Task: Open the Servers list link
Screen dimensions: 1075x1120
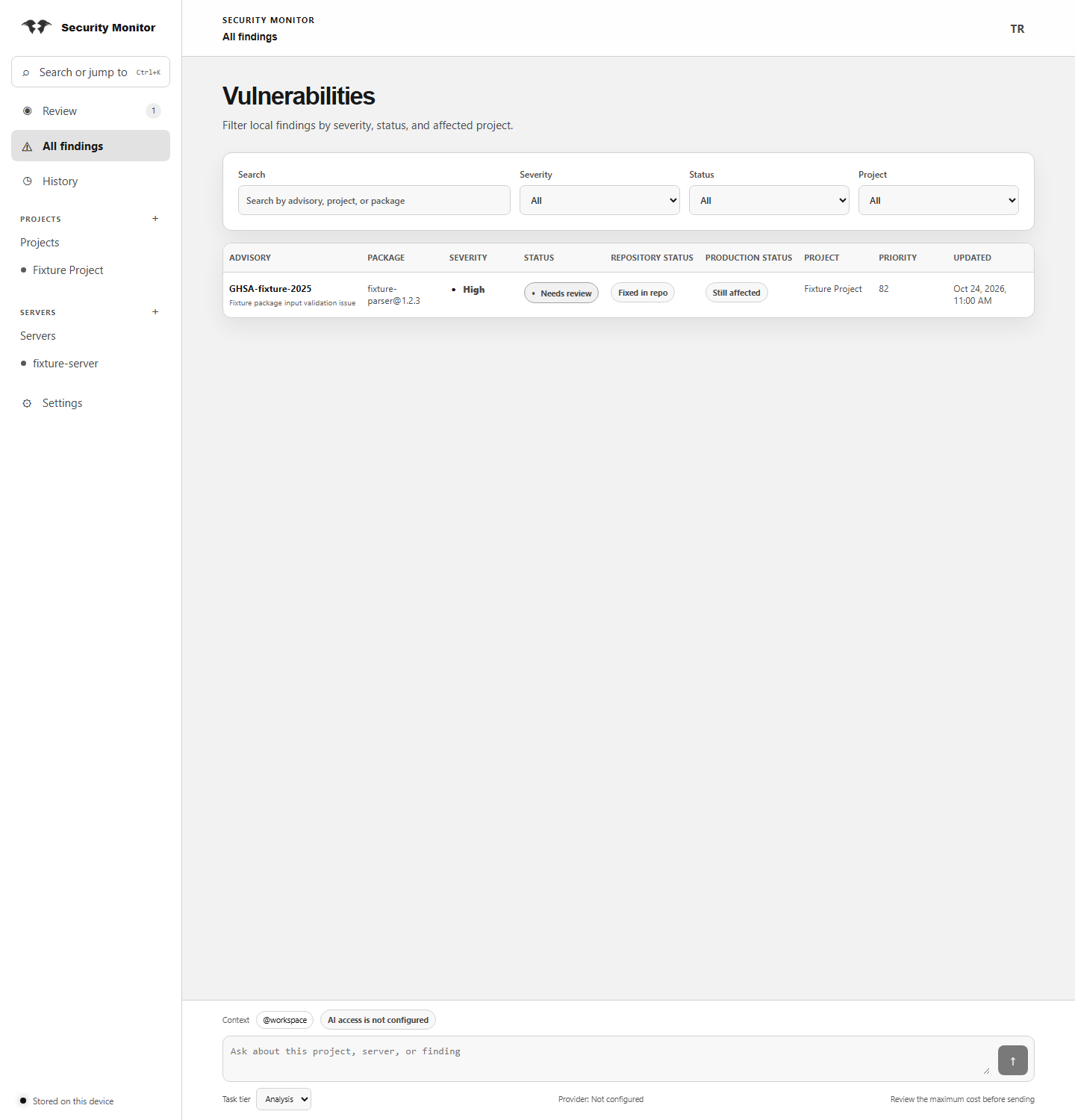Action: [38, 336]
